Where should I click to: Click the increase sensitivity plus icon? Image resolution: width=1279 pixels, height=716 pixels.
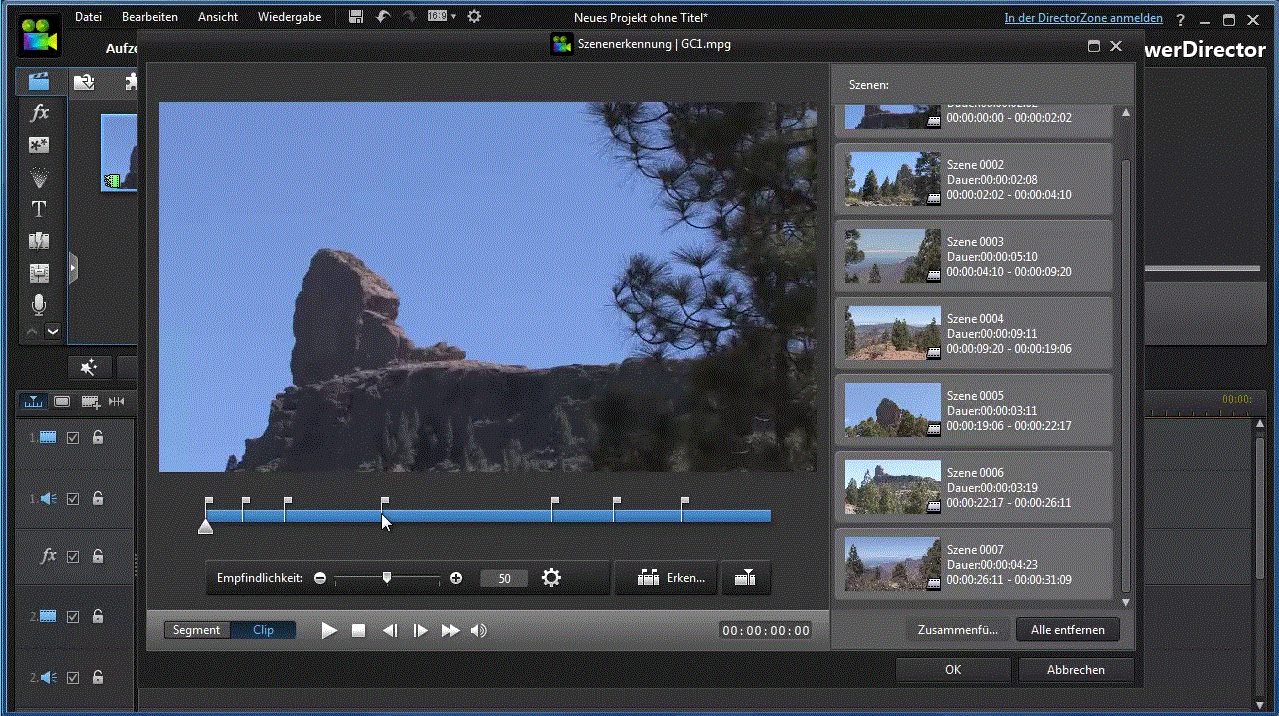pos(456,578)
